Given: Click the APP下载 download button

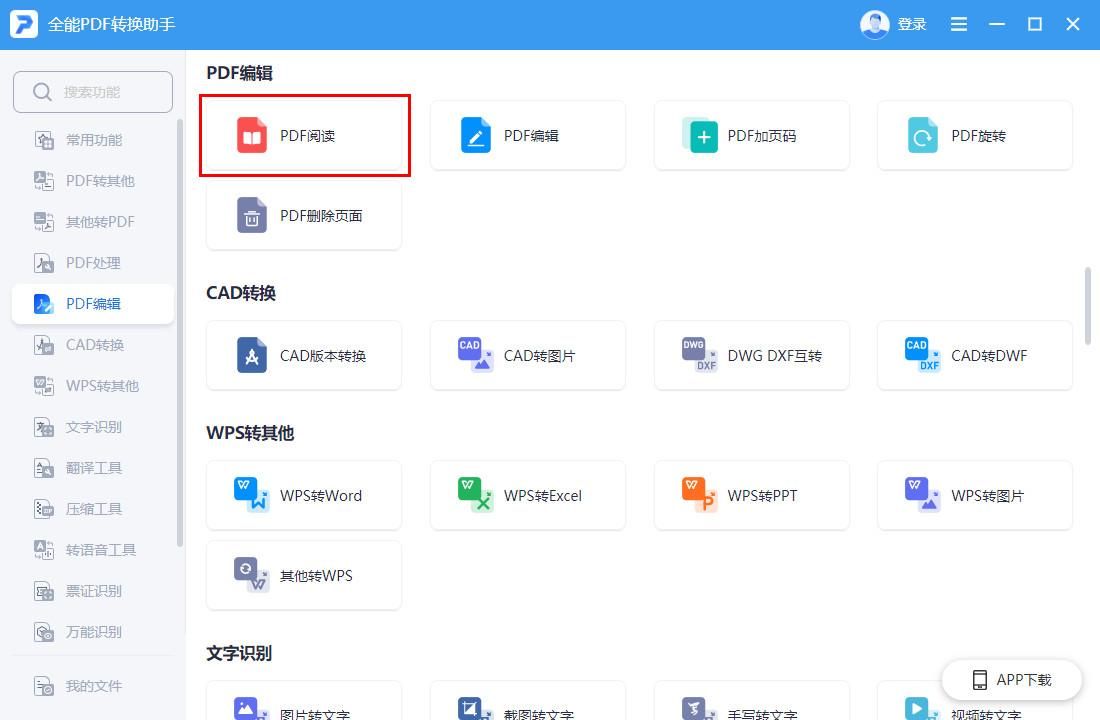Looking at the screenshot, I should [x=1012, y=679].
